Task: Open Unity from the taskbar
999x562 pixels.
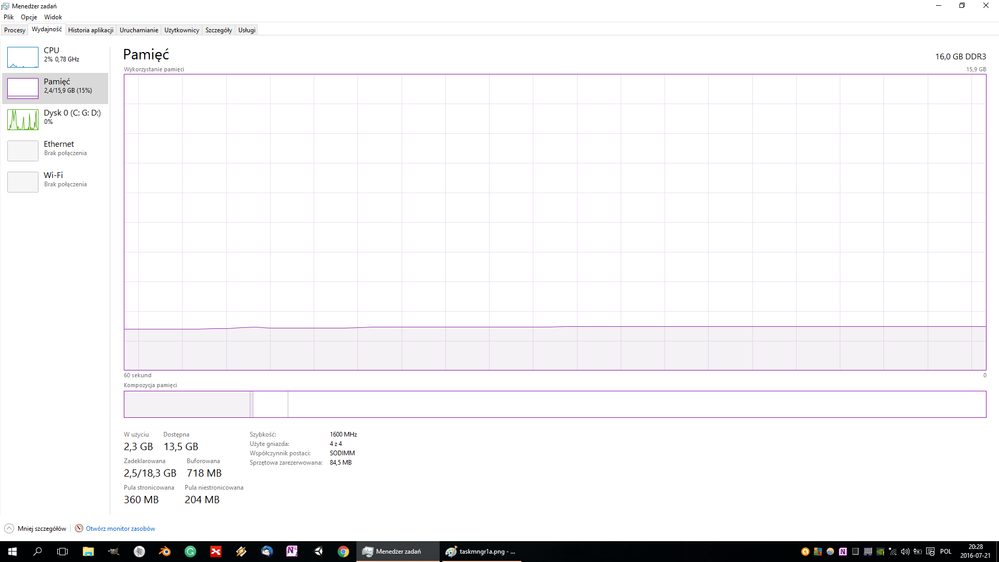Action: (x=318, y=551)
